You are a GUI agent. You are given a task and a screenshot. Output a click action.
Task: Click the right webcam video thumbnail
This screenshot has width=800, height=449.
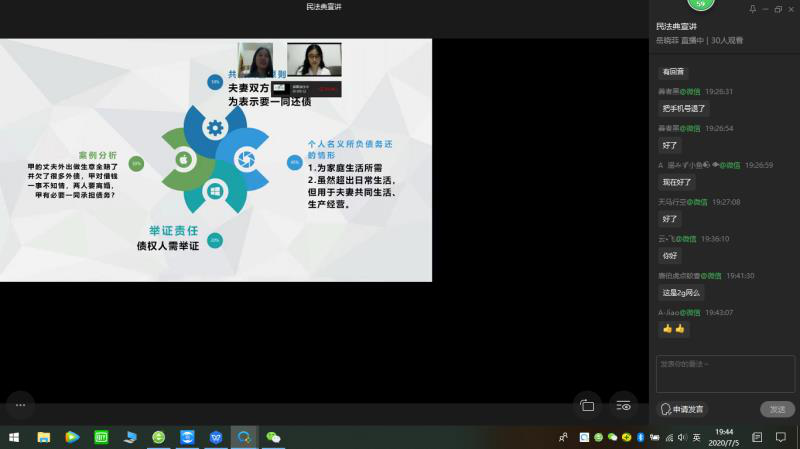tap(314, 60)
